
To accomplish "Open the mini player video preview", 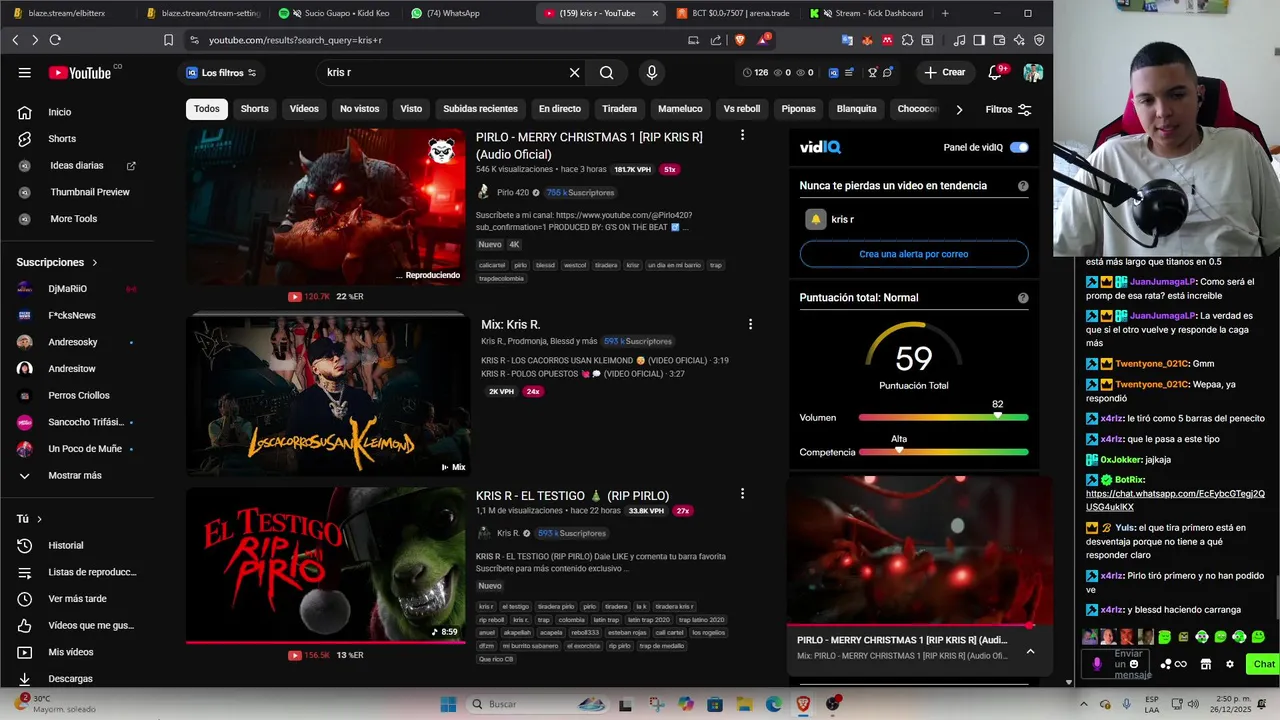I will pyautogui.click(x=919, y=550).
